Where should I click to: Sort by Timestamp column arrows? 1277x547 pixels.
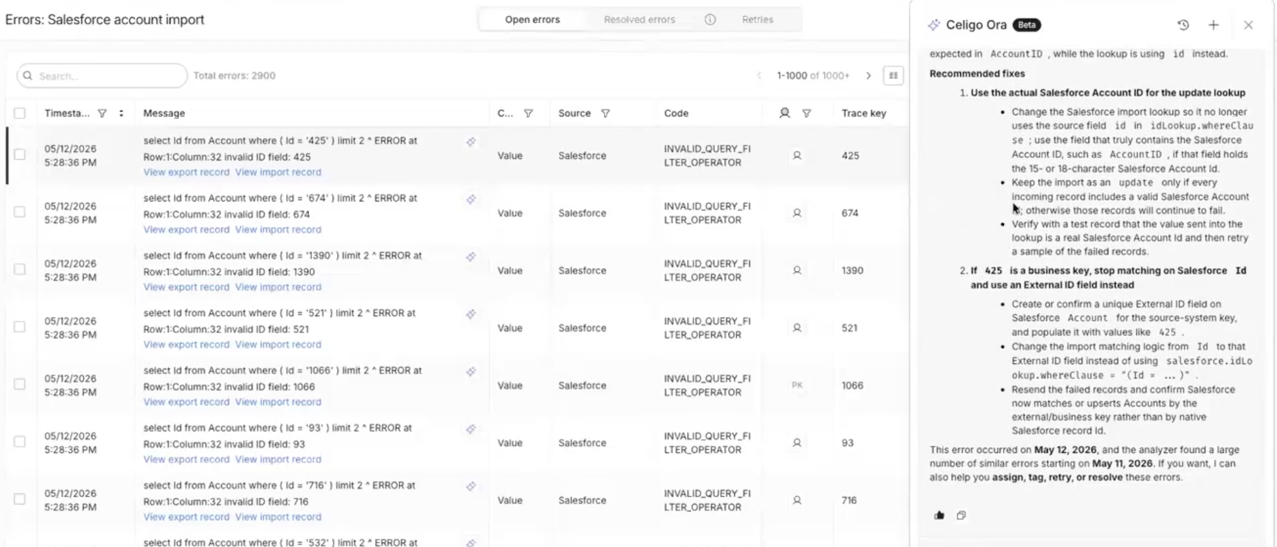(121, 114)
